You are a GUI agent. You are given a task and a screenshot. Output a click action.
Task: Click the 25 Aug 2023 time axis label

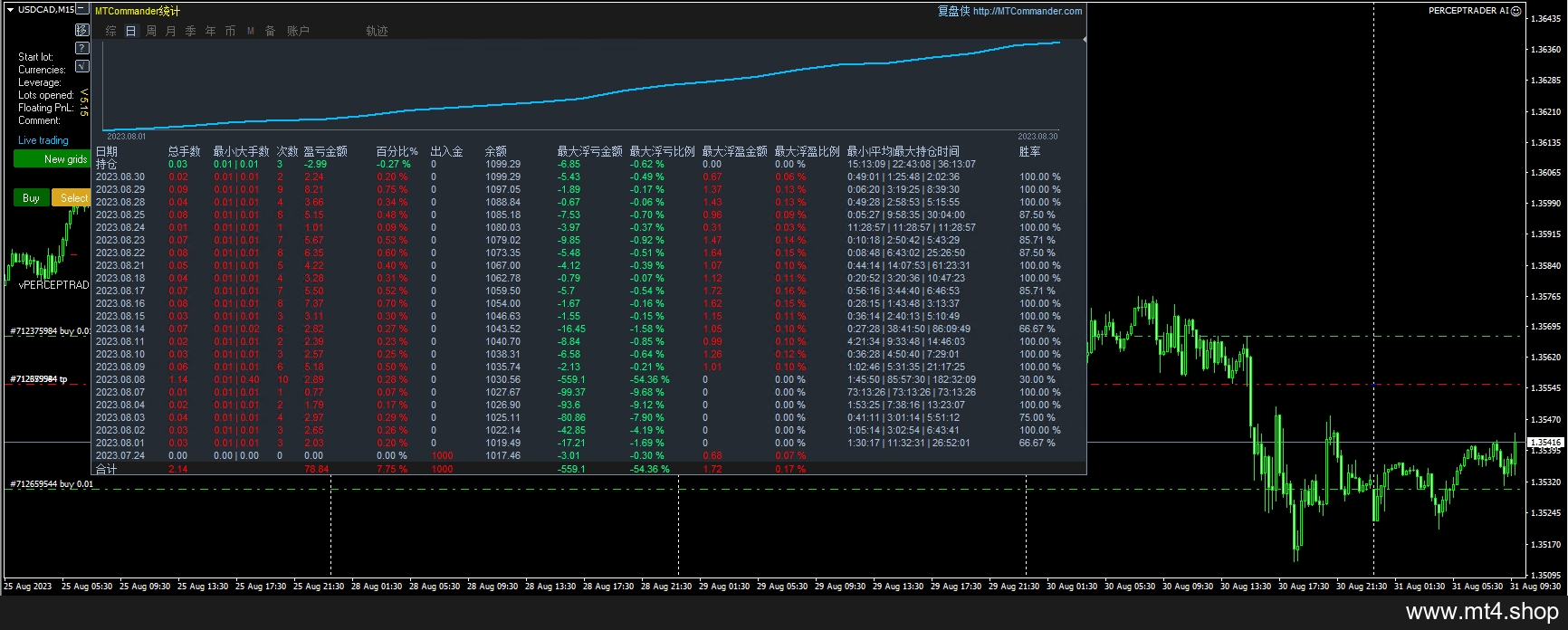pyautogui.click(x=28, y=587)
